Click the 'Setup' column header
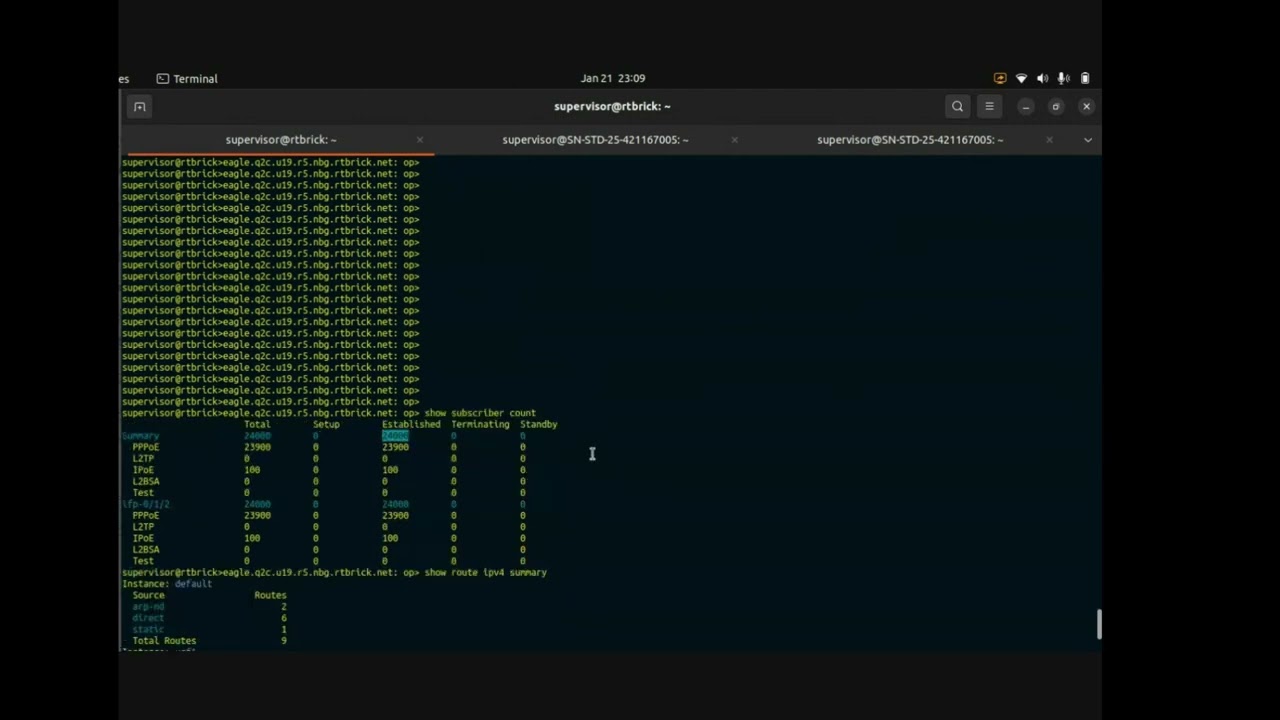1280x720 pixels. pos(326,425)
